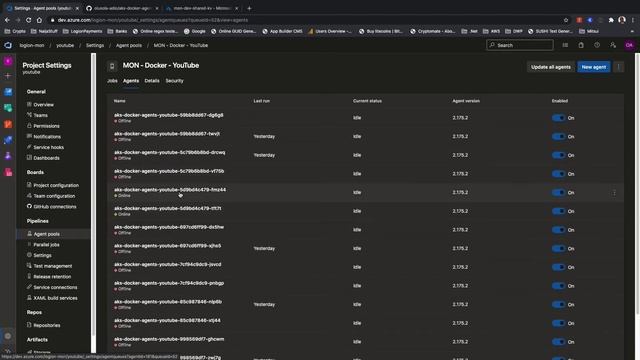Go to Agent pools breadcrumb

pos(129,45)
